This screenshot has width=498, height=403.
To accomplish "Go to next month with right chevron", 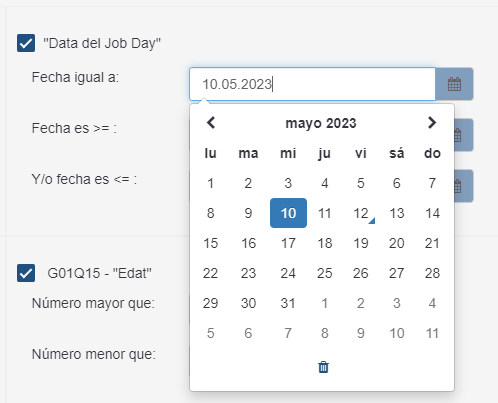I will click(432, 123).
